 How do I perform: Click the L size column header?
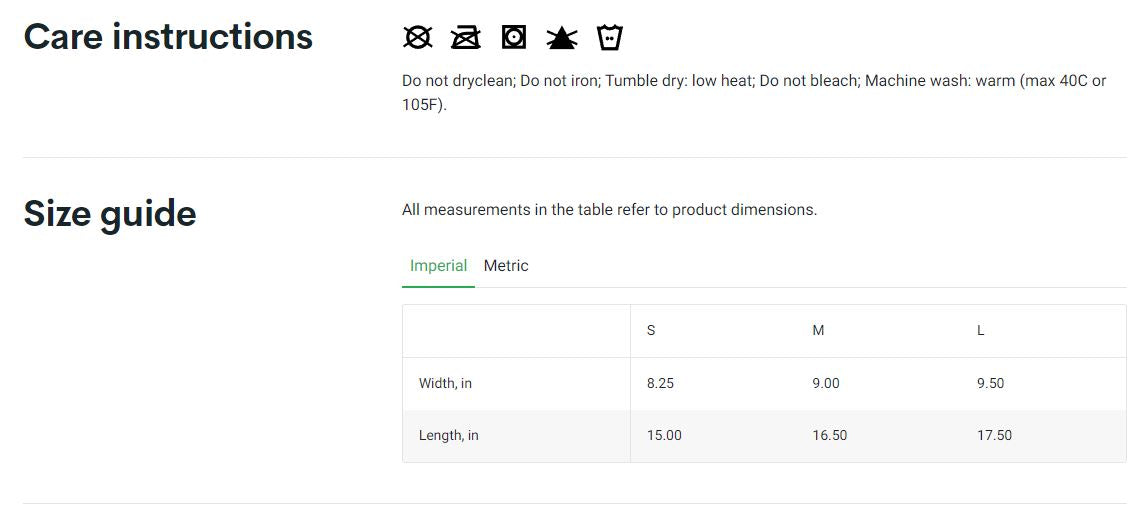click(x=981, y=331)
